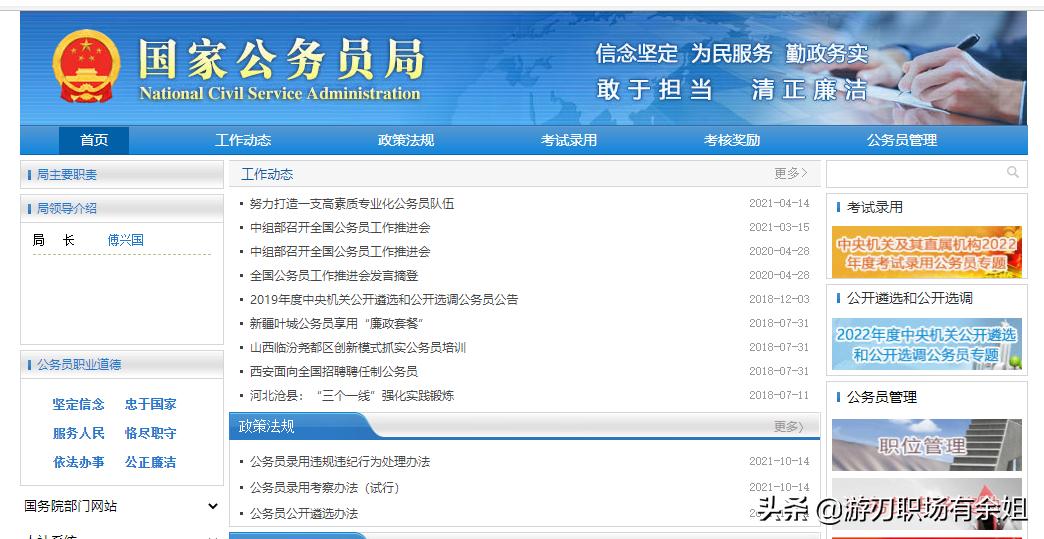Open policy 公务员录用违规违纪行为处理办法
Image resolution: width=1044 pixels, height=539 pixels.
[x=340, y=461]
